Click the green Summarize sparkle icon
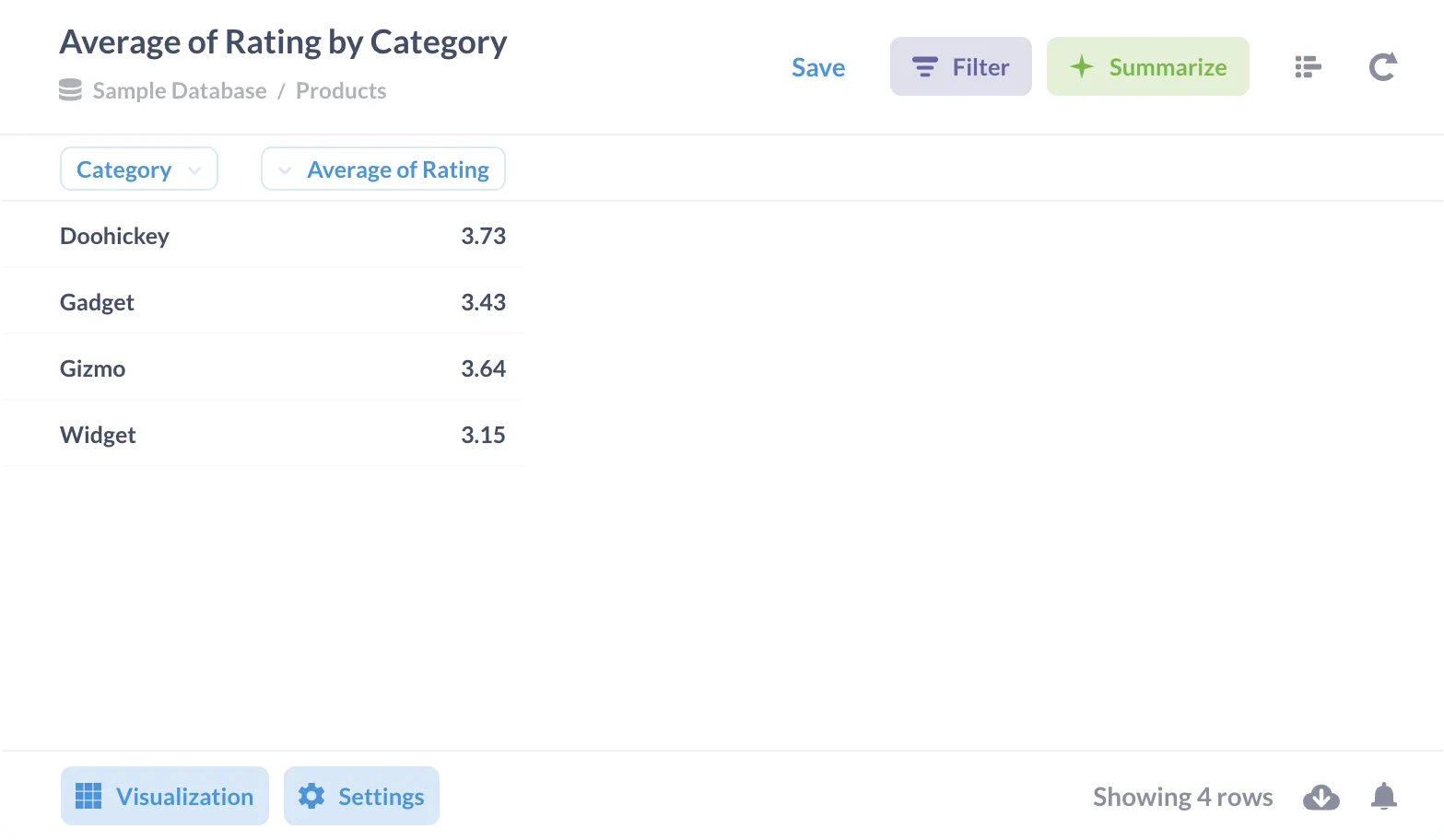 [x=1081, y=66]
